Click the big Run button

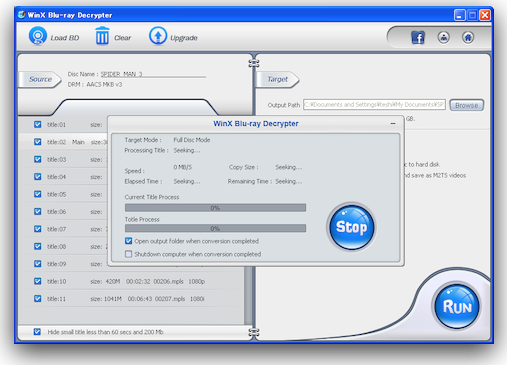tap(457, 306)
